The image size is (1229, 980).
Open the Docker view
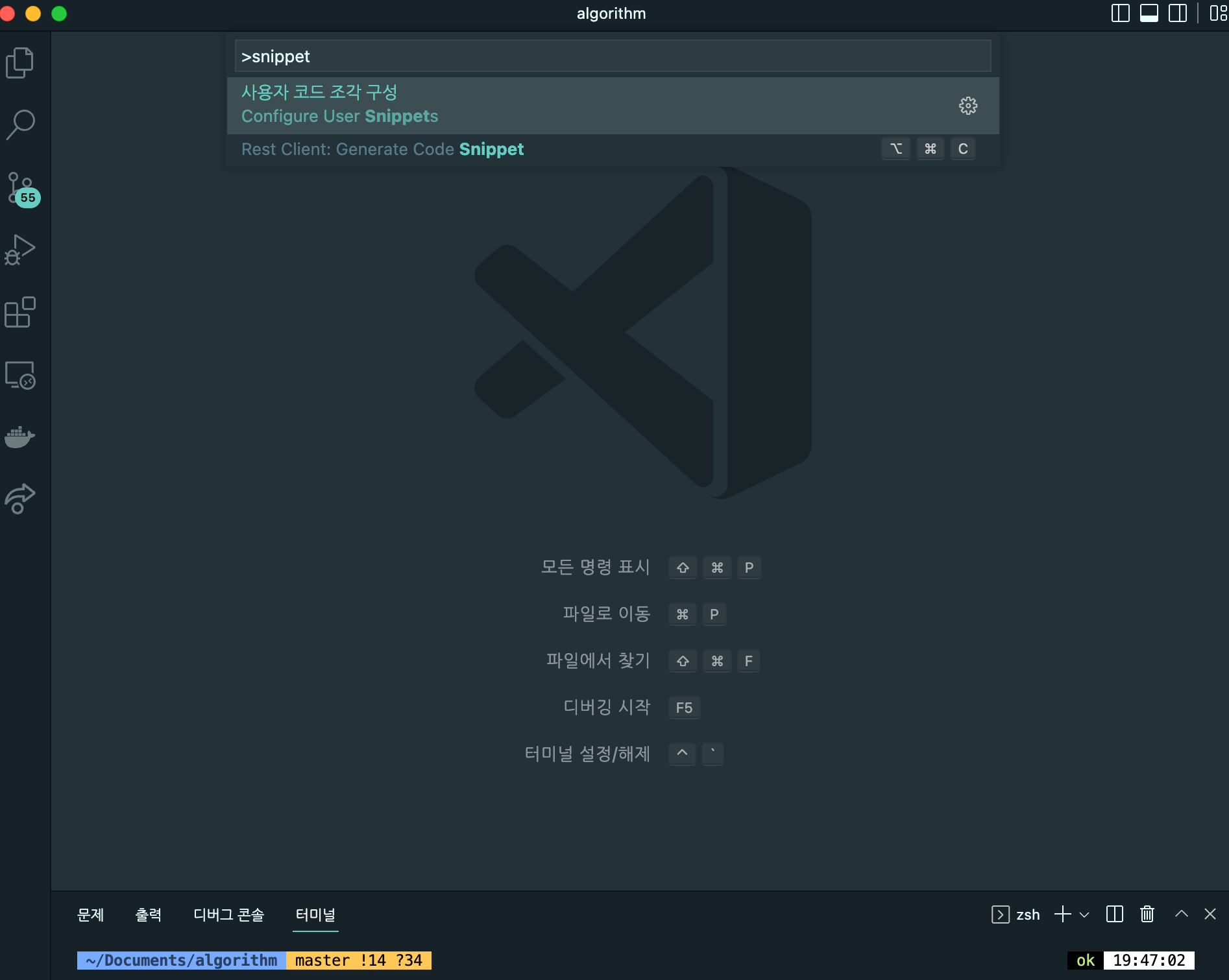coord(20,437)
